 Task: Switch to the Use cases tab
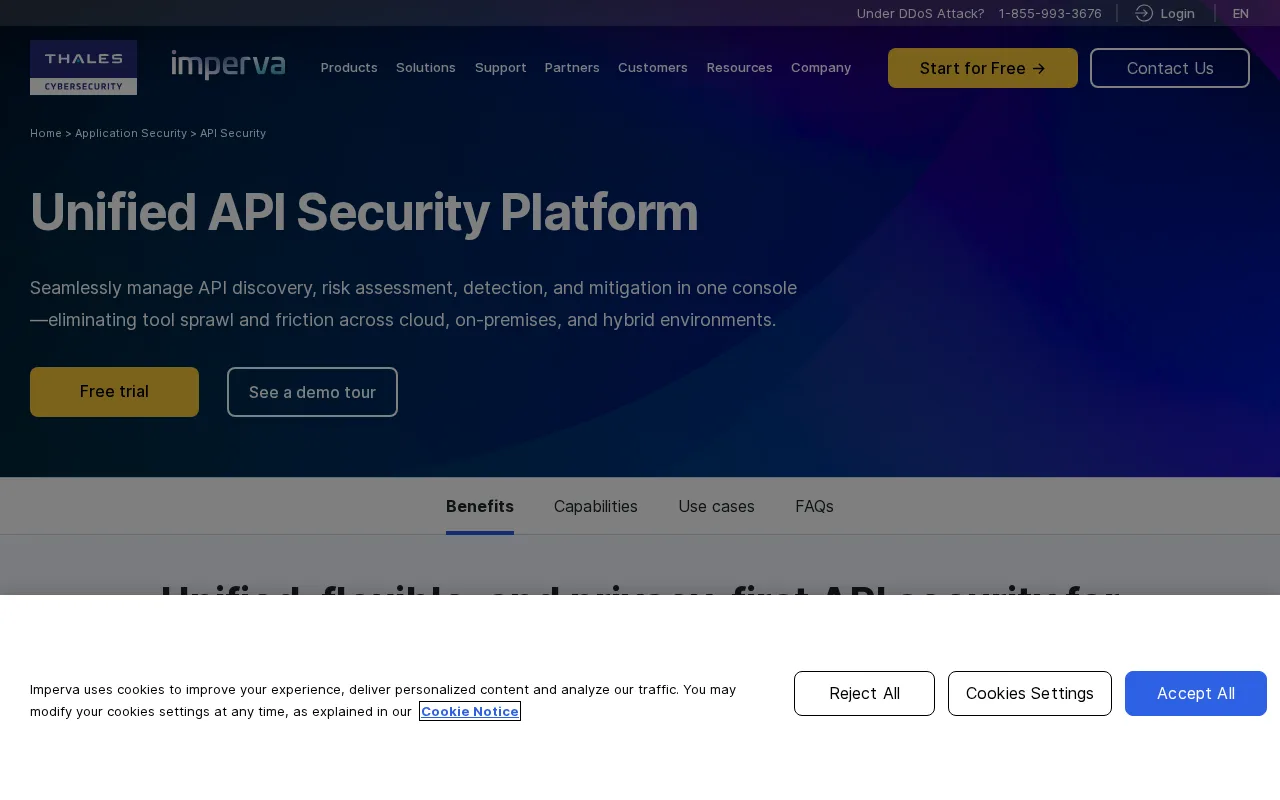pos(716,506)
